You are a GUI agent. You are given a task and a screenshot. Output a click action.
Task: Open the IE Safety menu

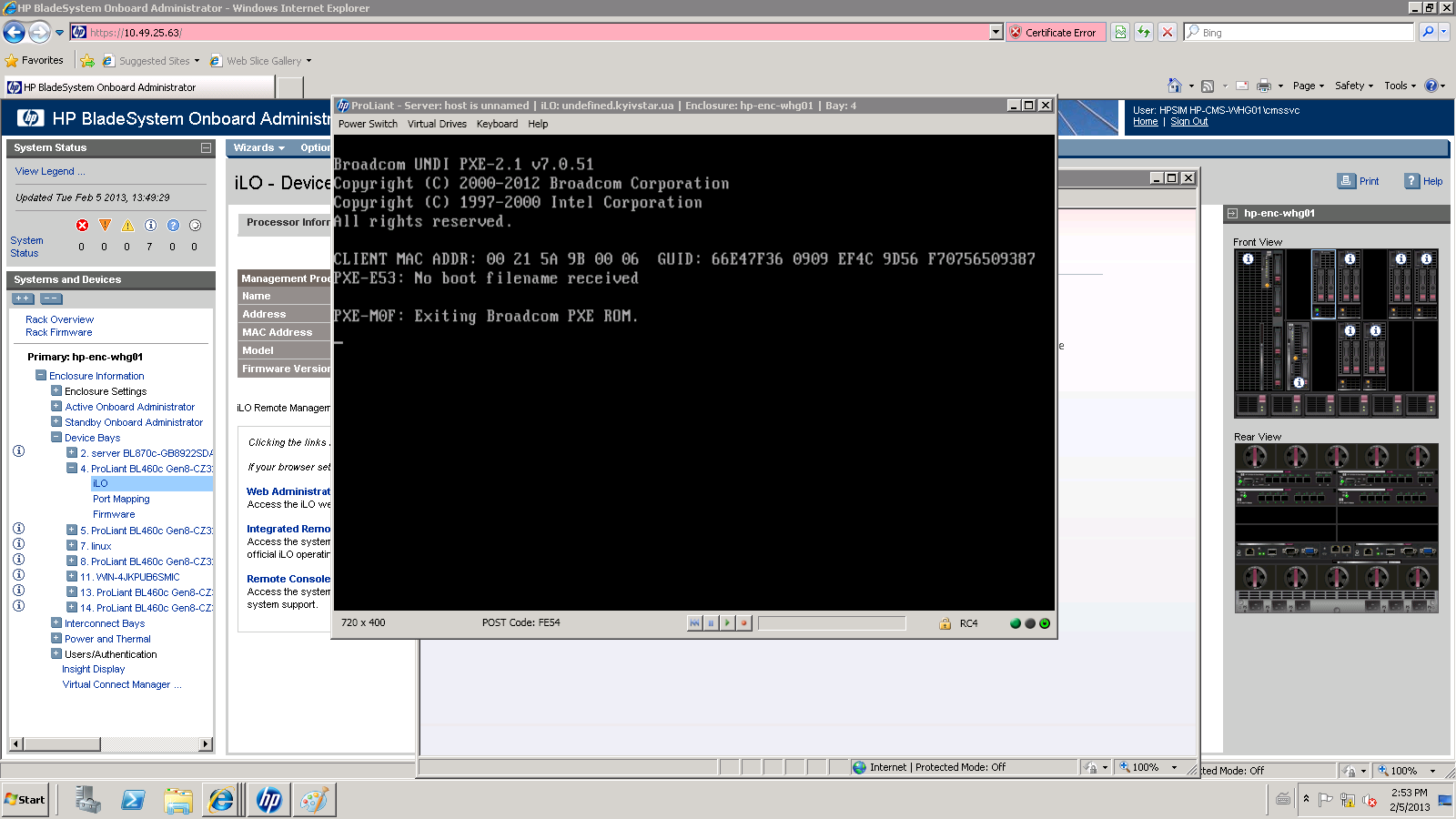coord(1354,86)
